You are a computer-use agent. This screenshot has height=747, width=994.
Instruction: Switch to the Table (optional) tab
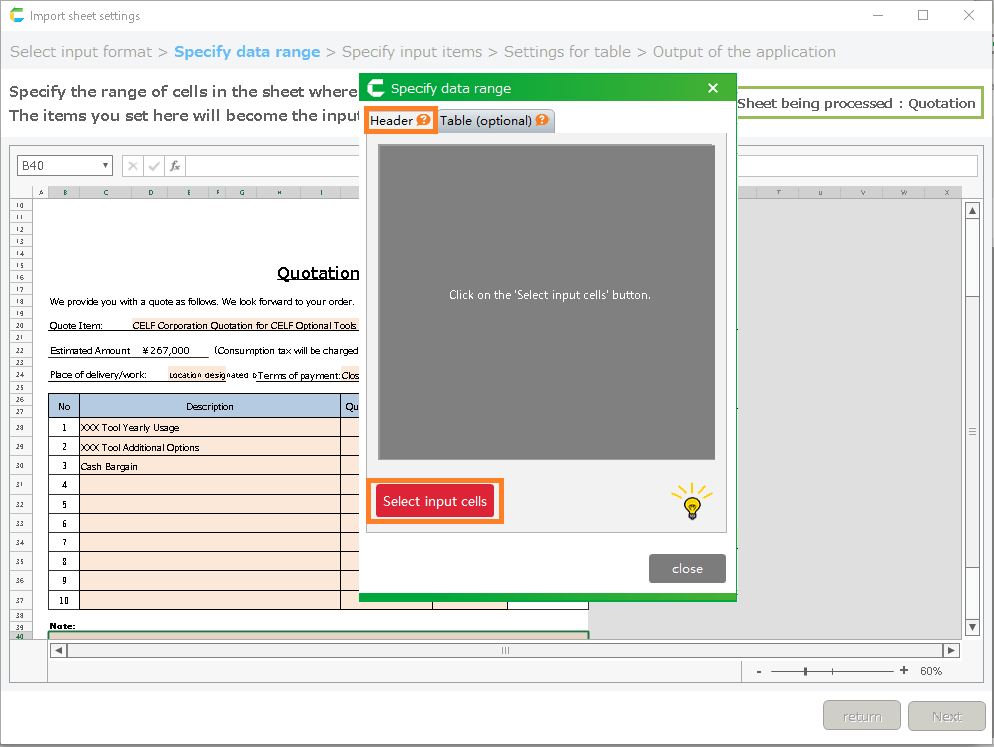[486, 120]
